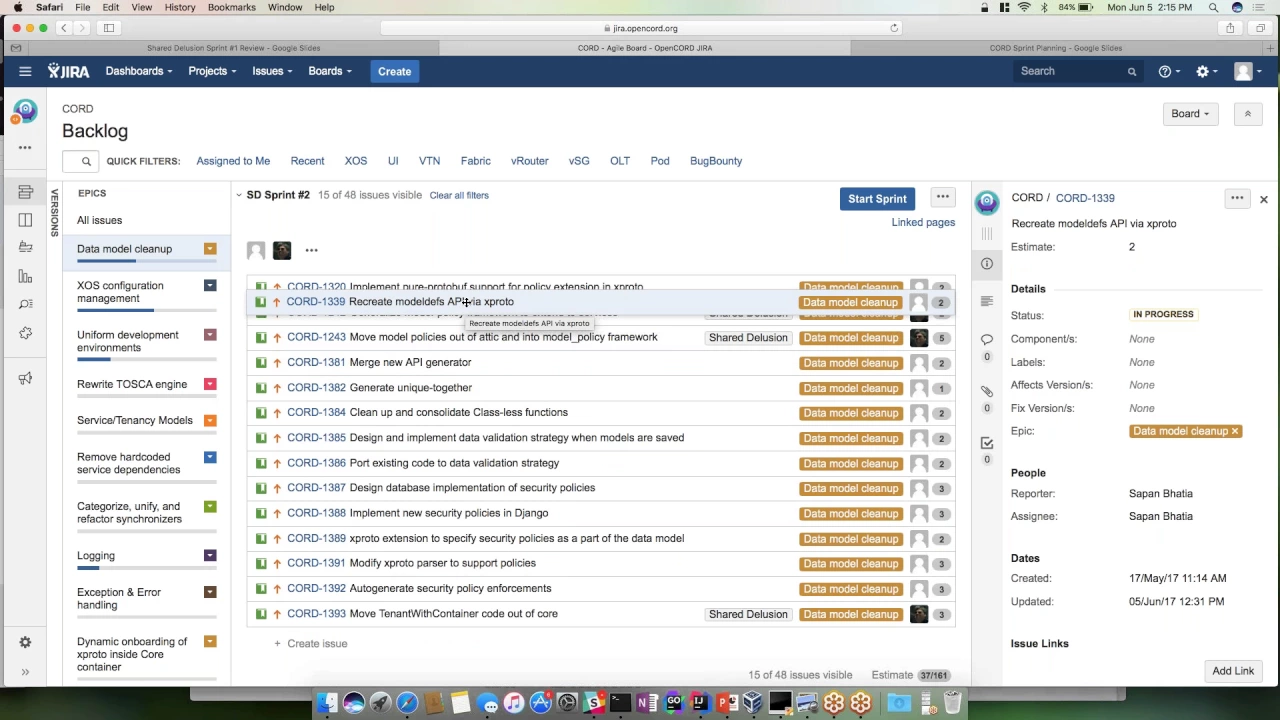1280x720 pixels.
Task: Click the Add Link button
Action: 1233,671
